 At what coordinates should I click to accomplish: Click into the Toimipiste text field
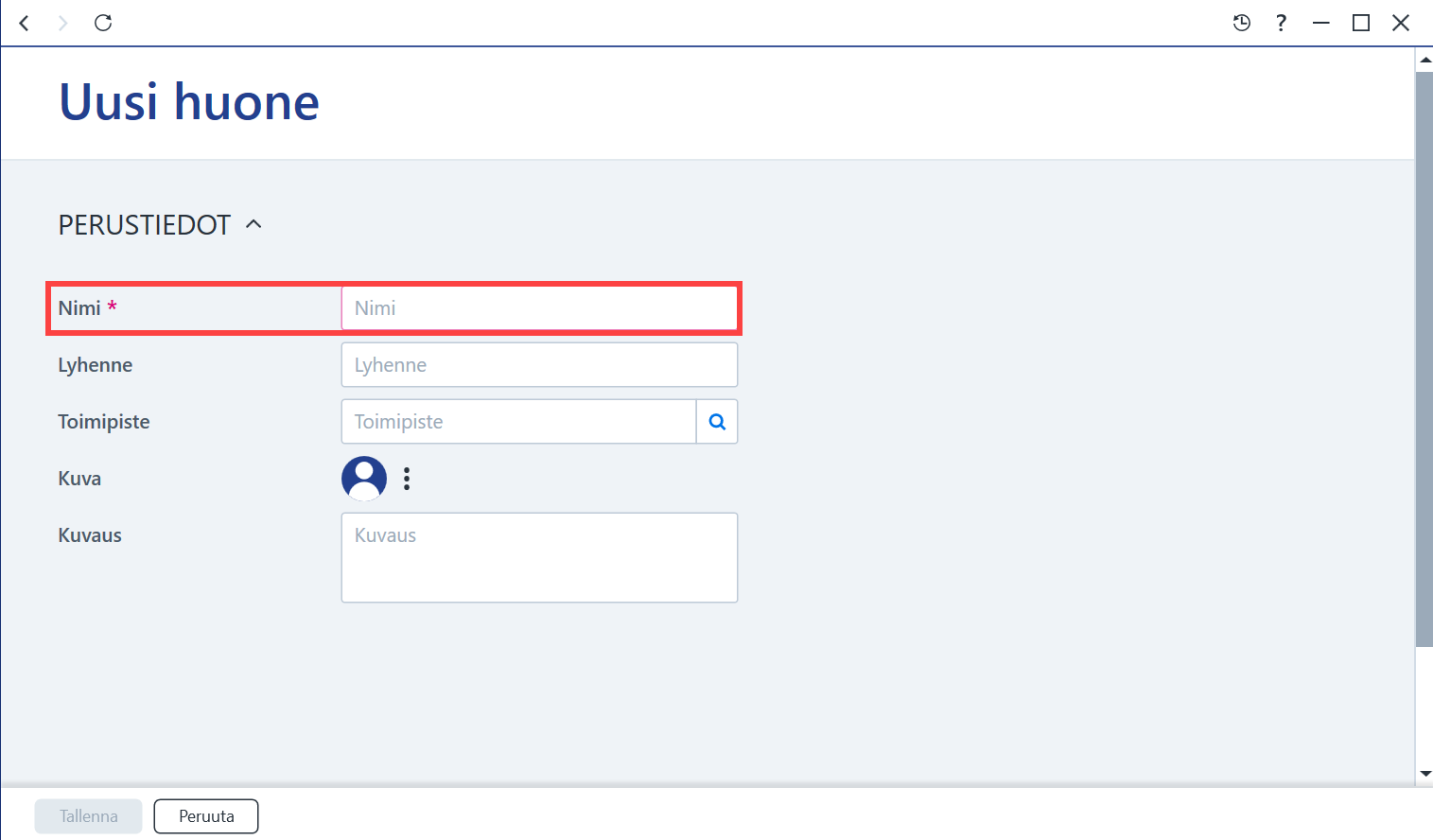[x=518, y=422]
